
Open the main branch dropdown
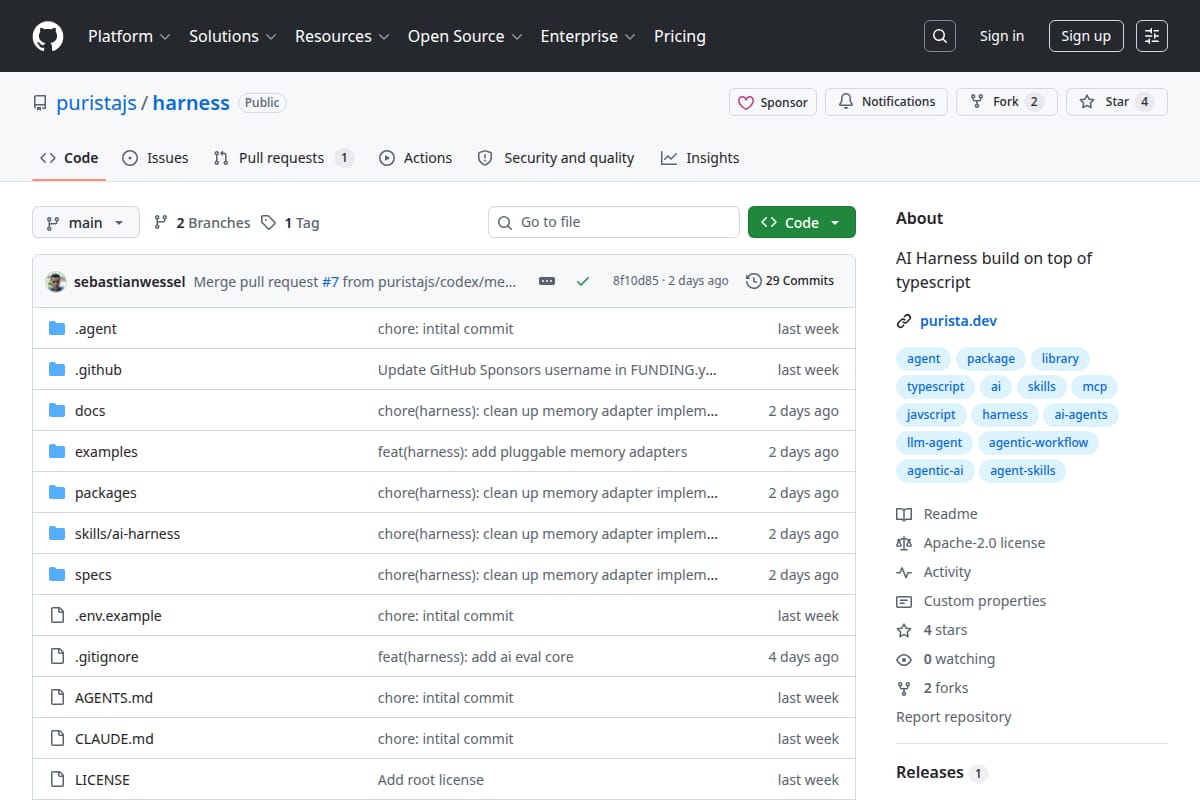[85, 222]
